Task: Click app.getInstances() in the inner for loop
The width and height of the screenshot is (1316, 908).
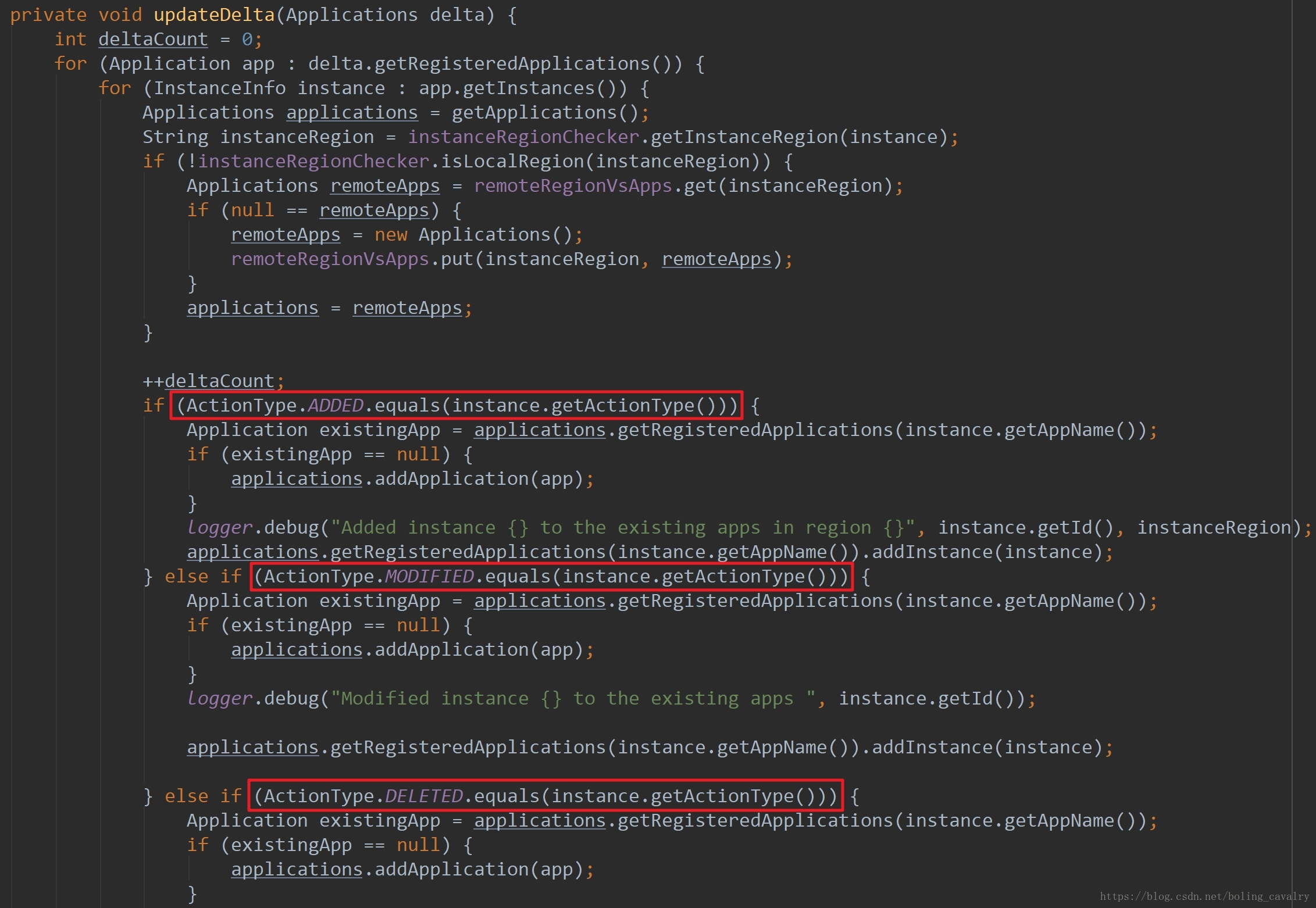Action: click(x=523, y=88)
